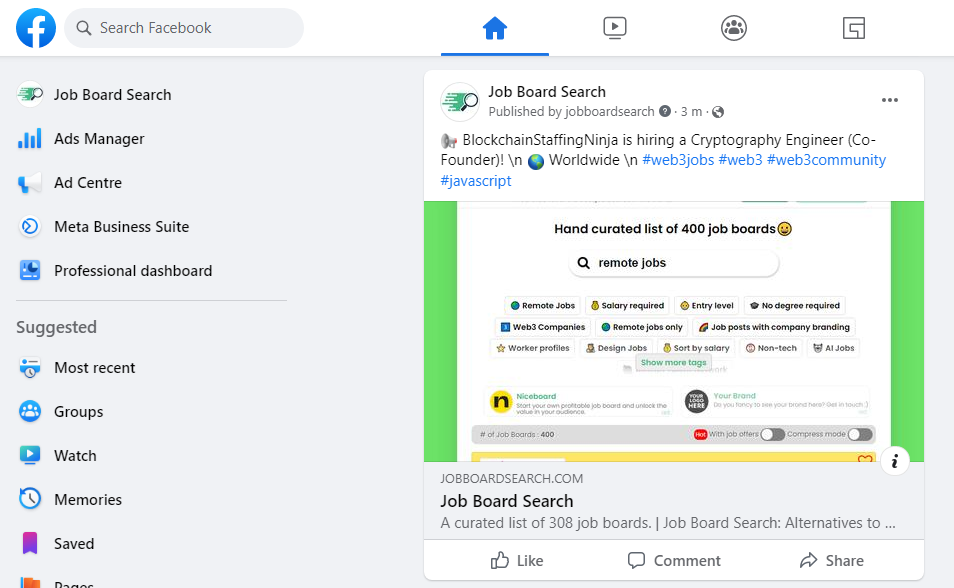
Task: Click the Ad Centre megaphone icon
Action: (30, 183)
